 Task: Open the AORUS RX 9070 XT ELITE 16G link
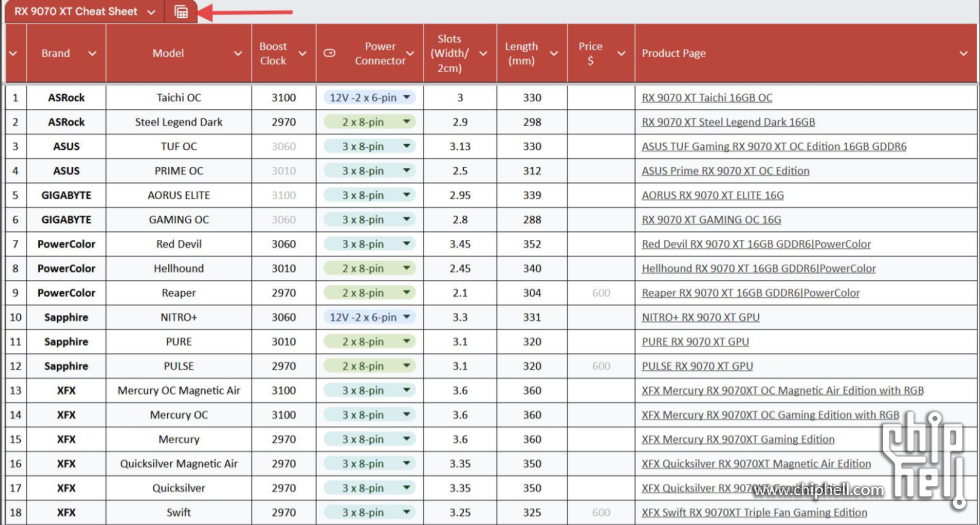[712, 195]
